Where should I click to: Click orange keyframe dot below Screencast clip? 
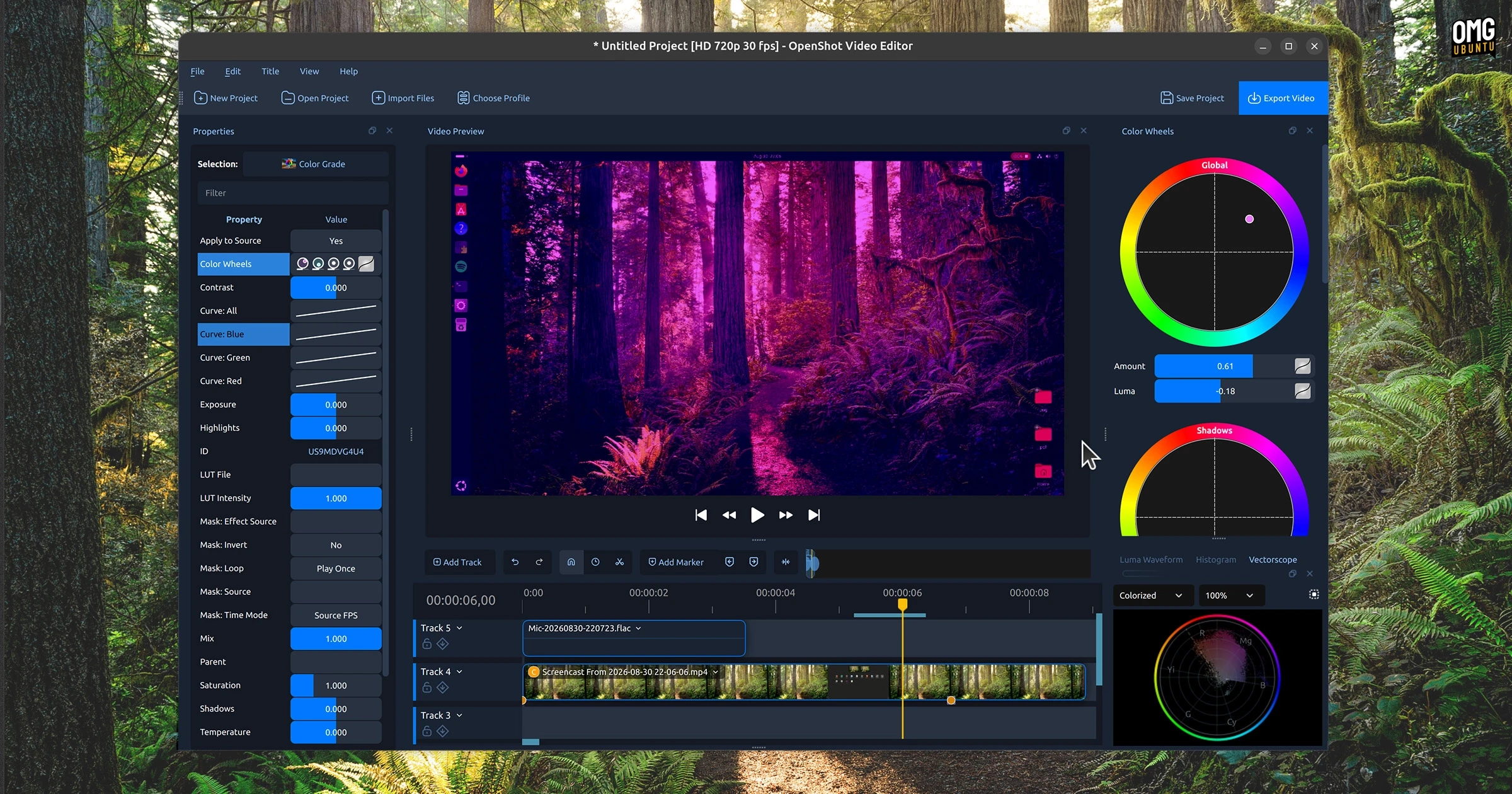point(951,700)
